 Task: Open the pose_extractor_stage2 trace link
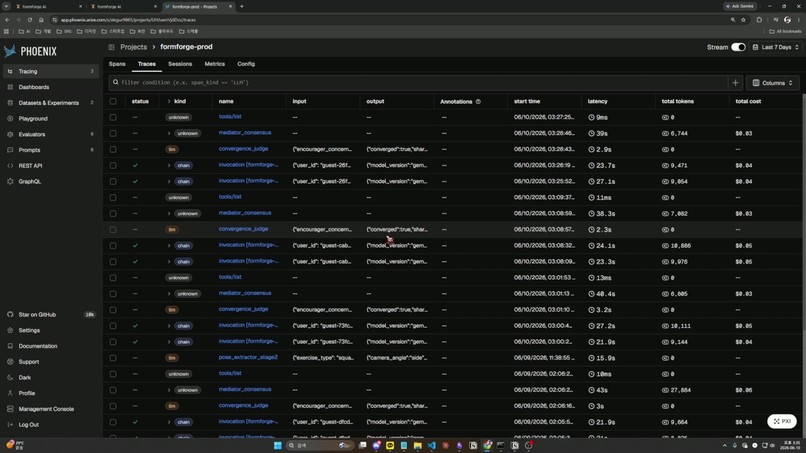tap(248, 357)
